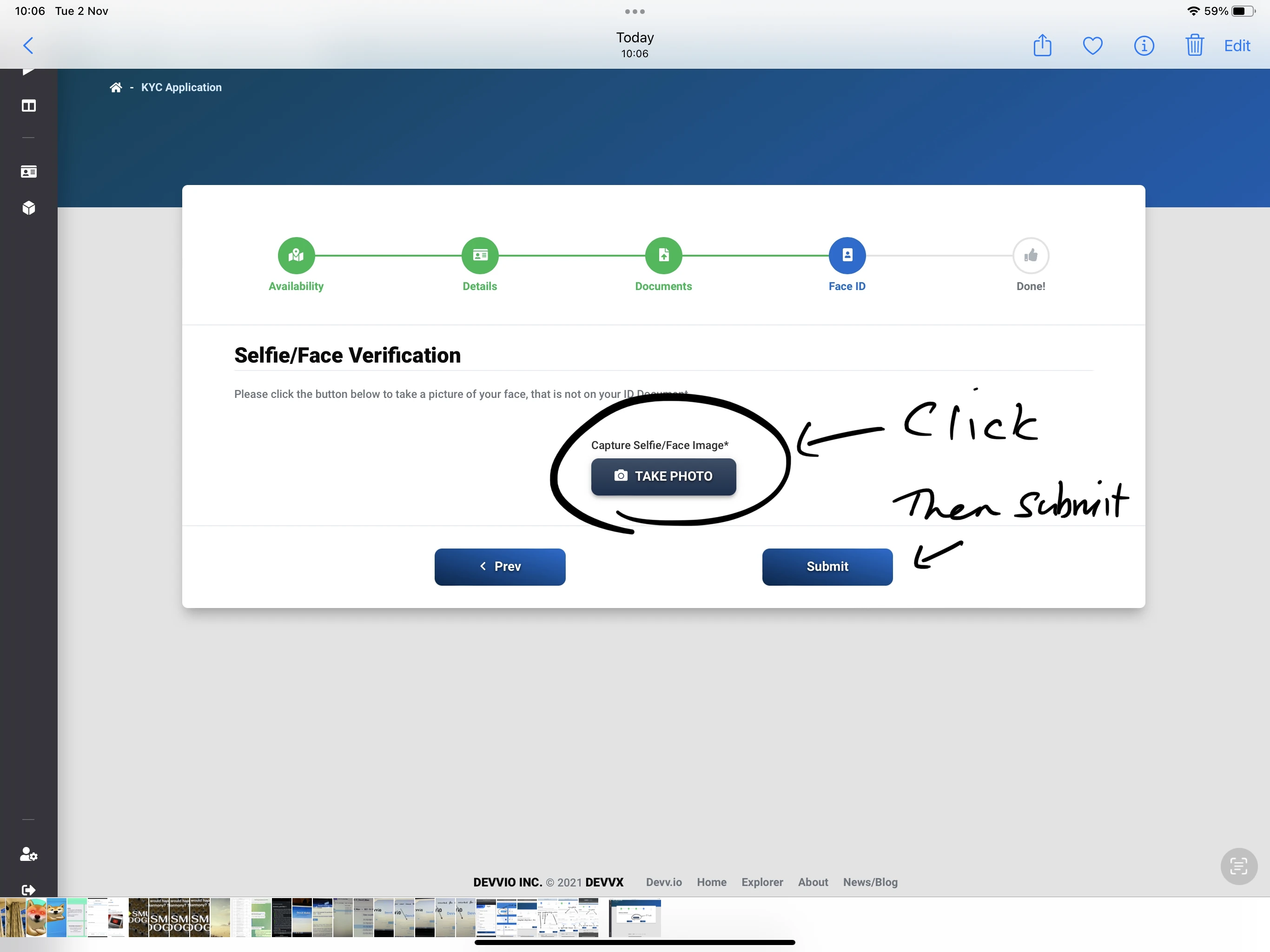Favorite the photo with heart icon
The image size is (1270, 952).
coord(1092,46)
